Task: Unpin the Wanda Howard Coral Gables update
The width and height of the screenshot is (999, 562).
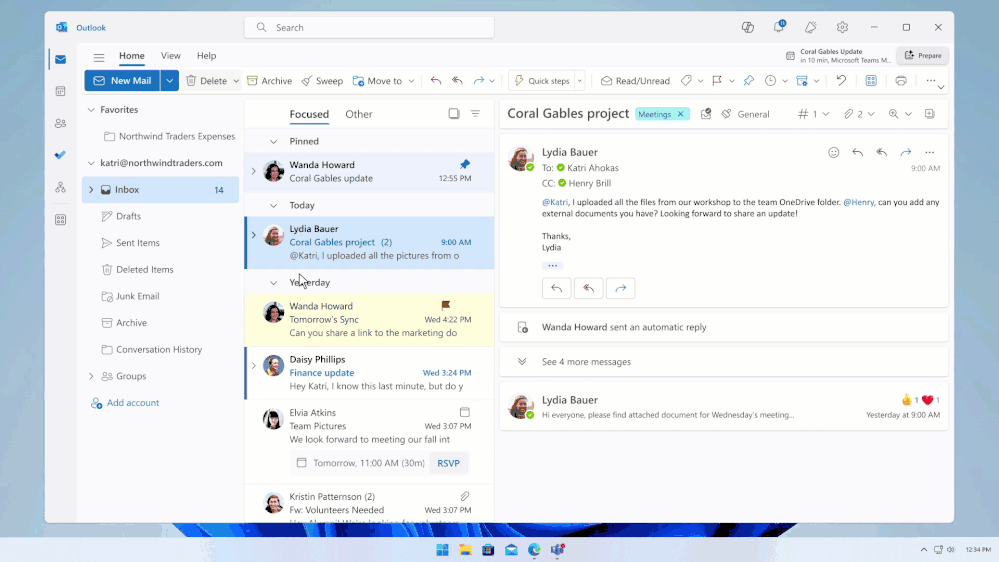Action: pyautogui.click(x=465, y=164)
